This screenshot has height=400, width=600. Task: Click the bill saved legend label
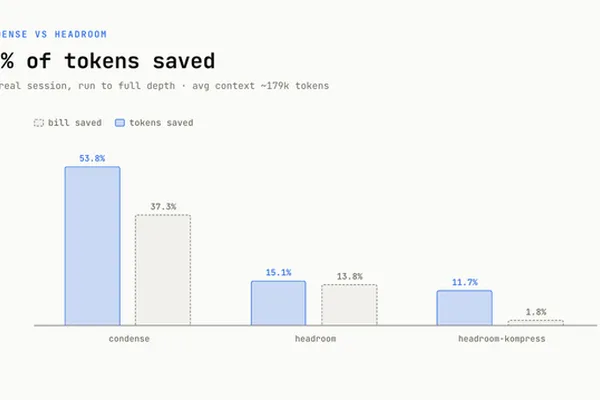tap(75, 123)
